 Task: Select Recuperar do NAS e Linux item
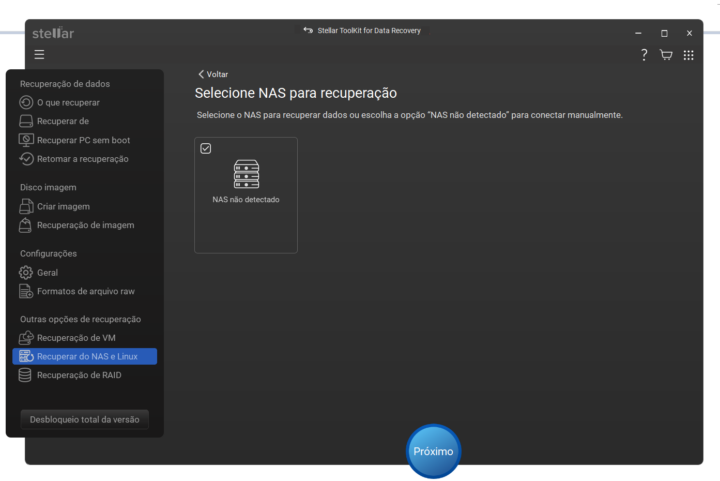[x=84, y=356]
